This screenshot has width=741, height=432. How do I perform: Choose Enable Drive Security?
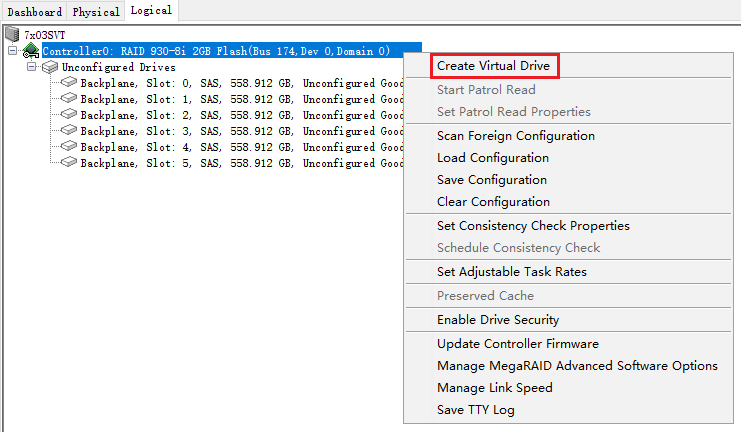[497, 320]
